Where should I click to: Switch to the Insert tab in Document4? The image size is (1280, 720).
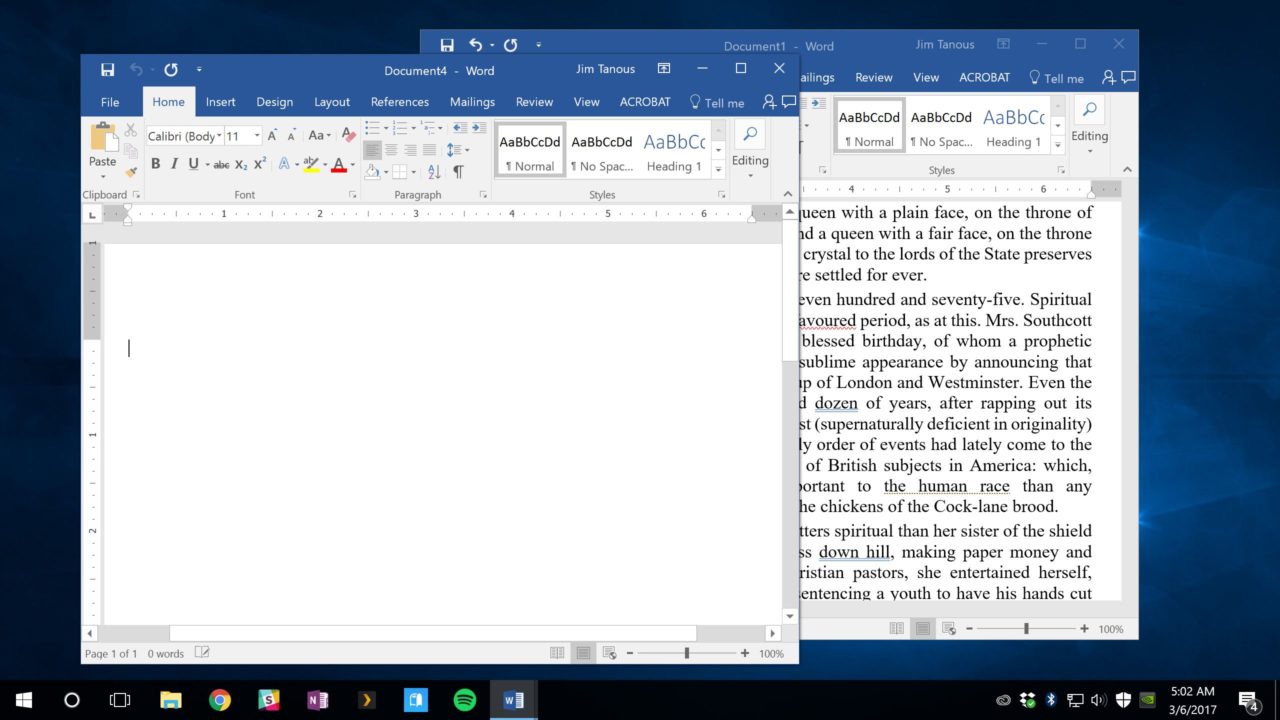[x=221, y=102]
